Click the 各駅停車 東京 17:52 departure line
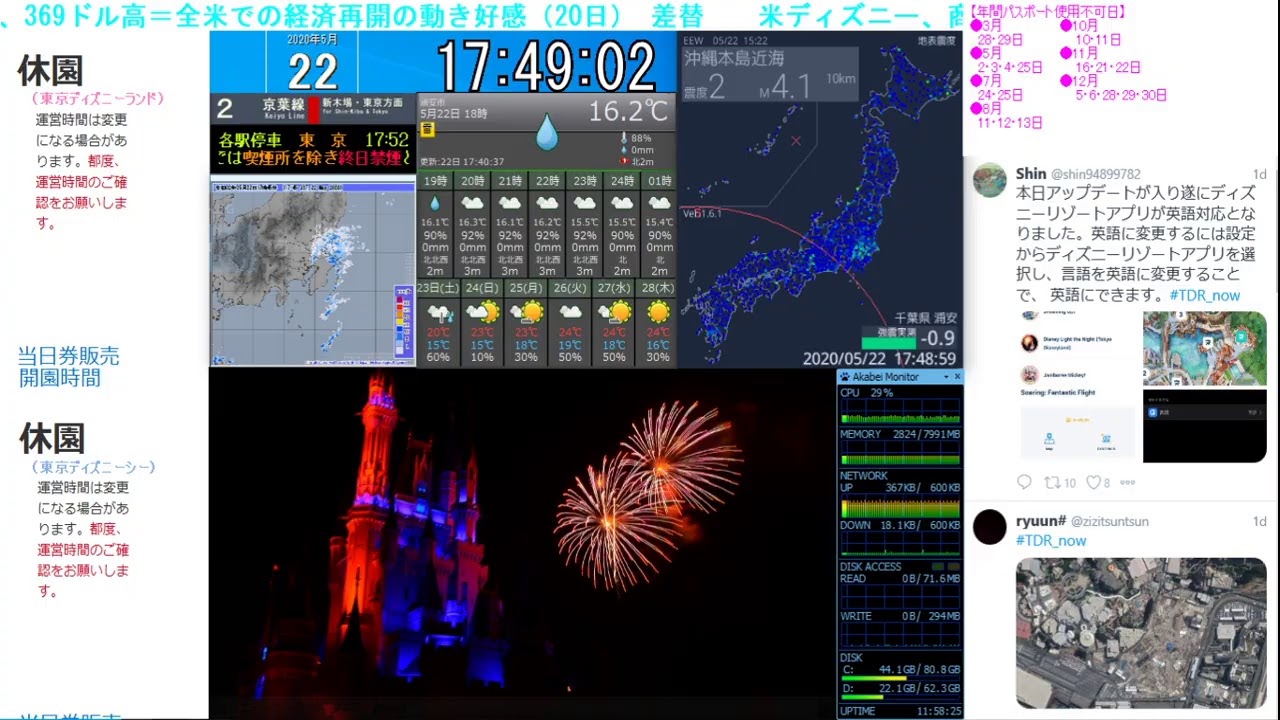The height and width of the screenshot is (720, 1280). pos(313,140)
